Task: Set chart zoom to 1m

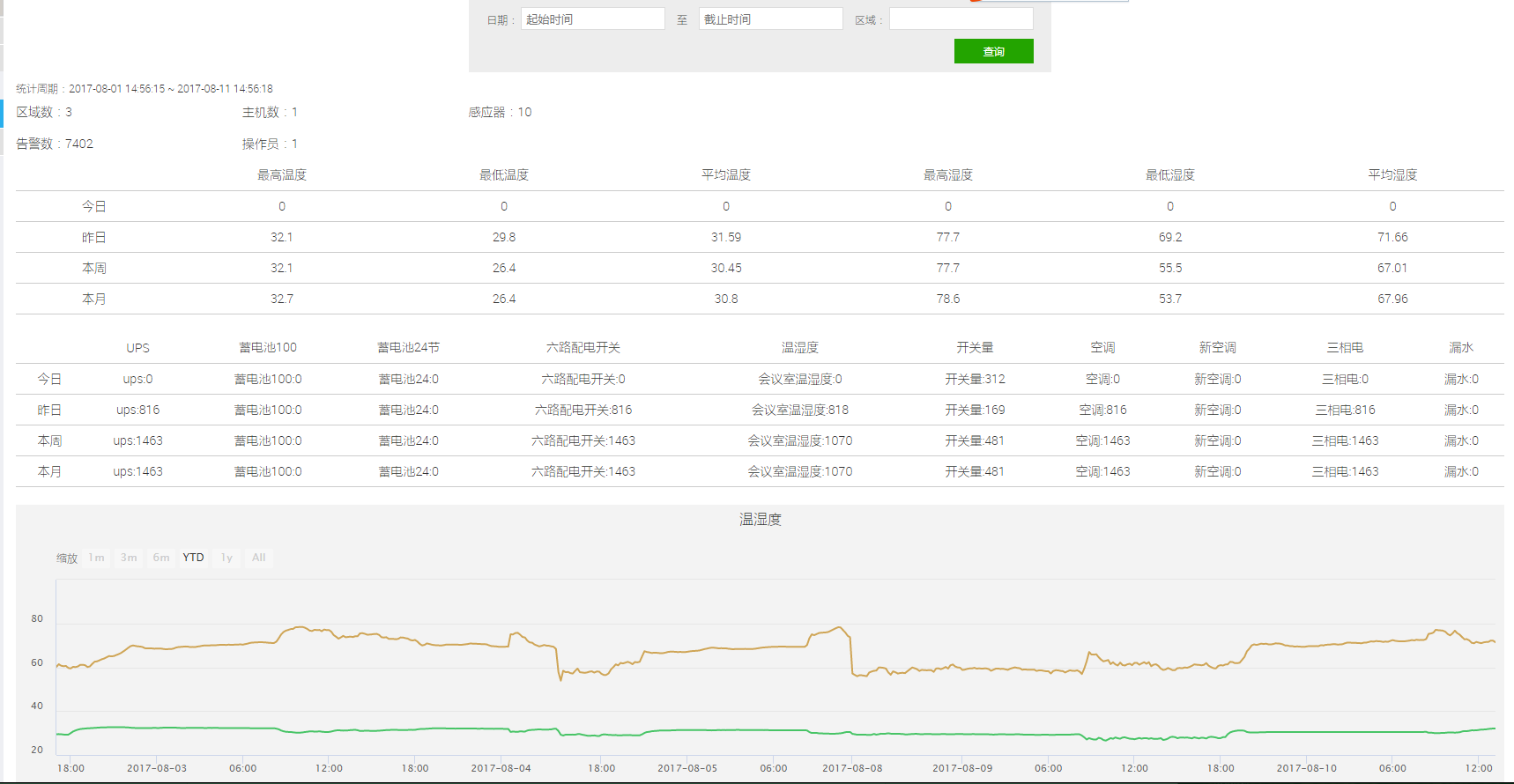Action: 96,558
